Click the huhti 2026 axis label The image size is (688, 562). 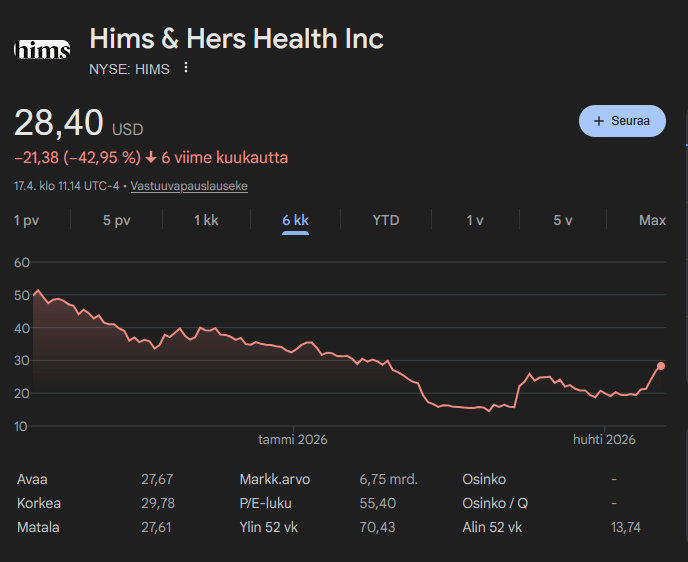(x=604, y=440)
